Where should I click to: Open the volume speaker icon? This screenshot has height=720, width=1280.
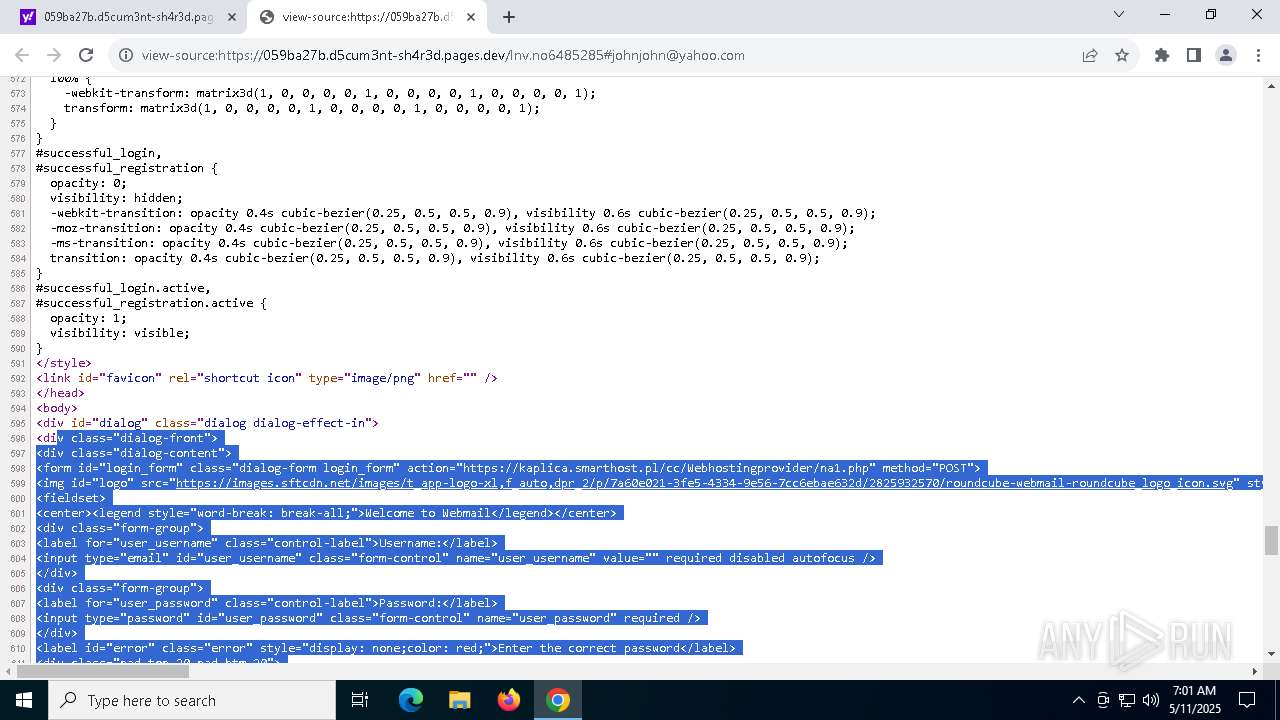point(1151,700)
